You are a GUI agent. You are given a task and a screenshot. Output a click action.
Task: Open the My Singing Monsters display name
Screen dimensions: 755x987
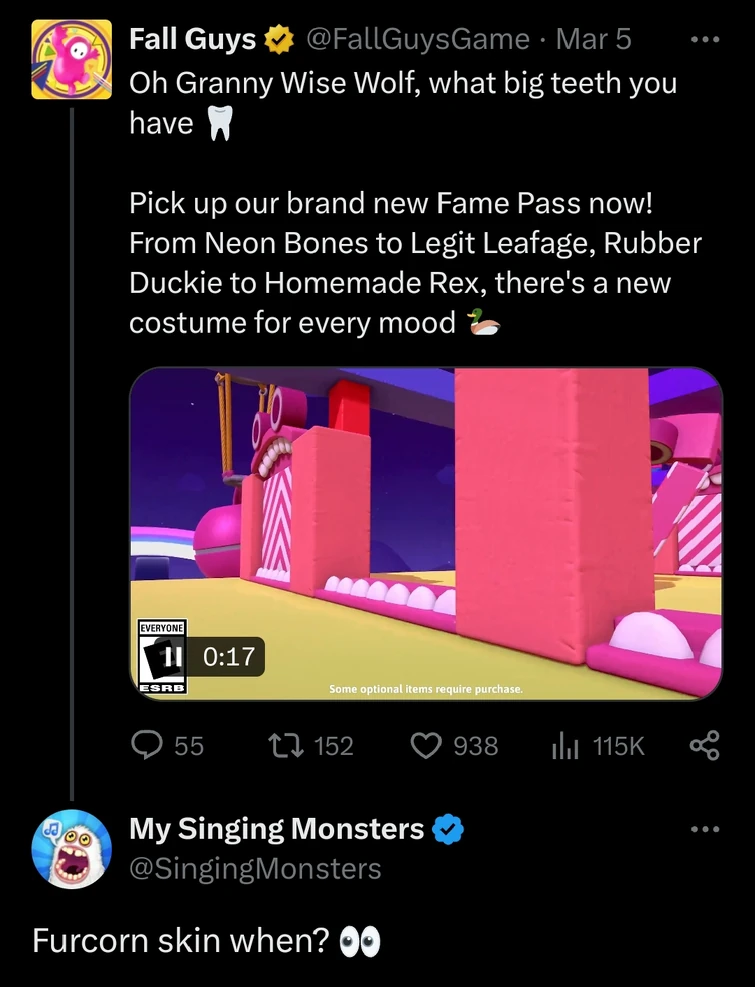277,829
